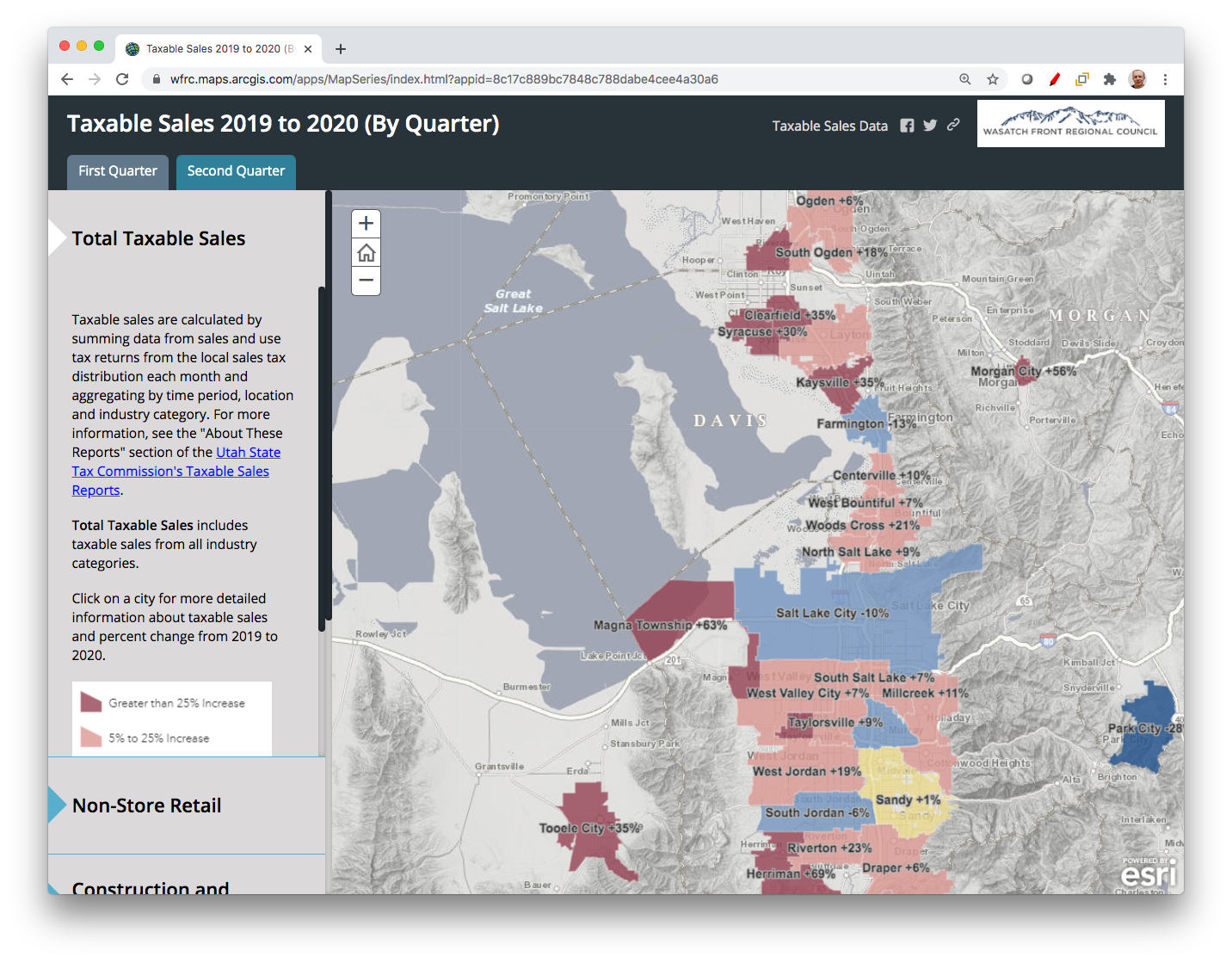Viewport: 1232px width, 963px height.
Task: Select Salt Lake City -10% on map
Action: coord(832,613)
